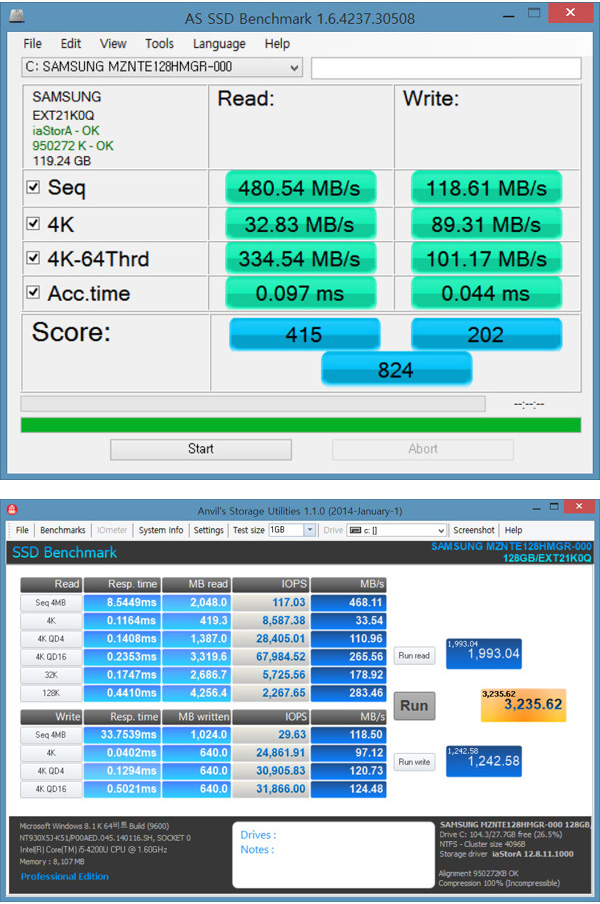The height and width of the screenshot is (904, 600).
Task: Click the Run read button
Action: [414, 656]
